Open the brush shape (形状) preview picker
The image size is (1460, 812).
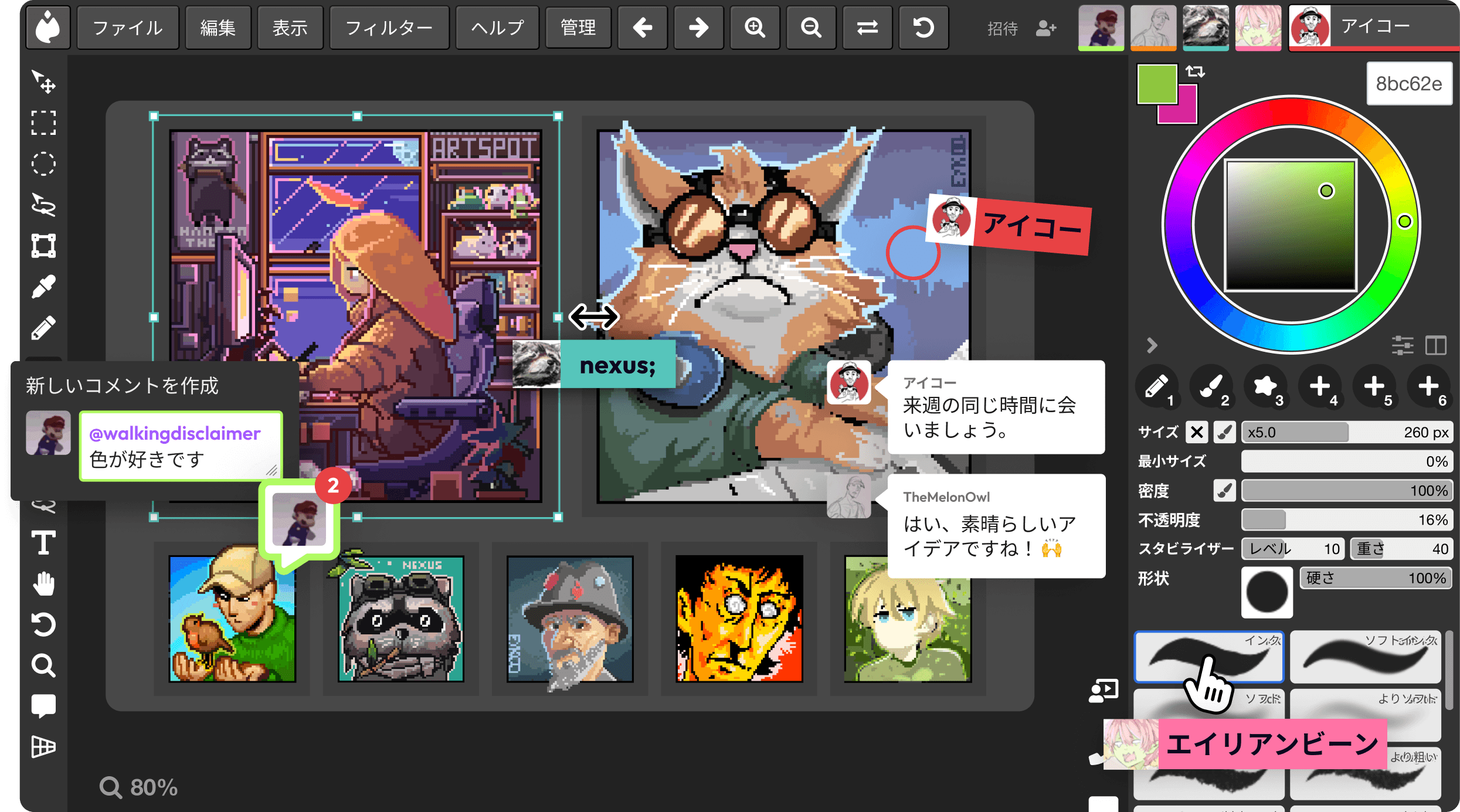[x=1267, y=592]
